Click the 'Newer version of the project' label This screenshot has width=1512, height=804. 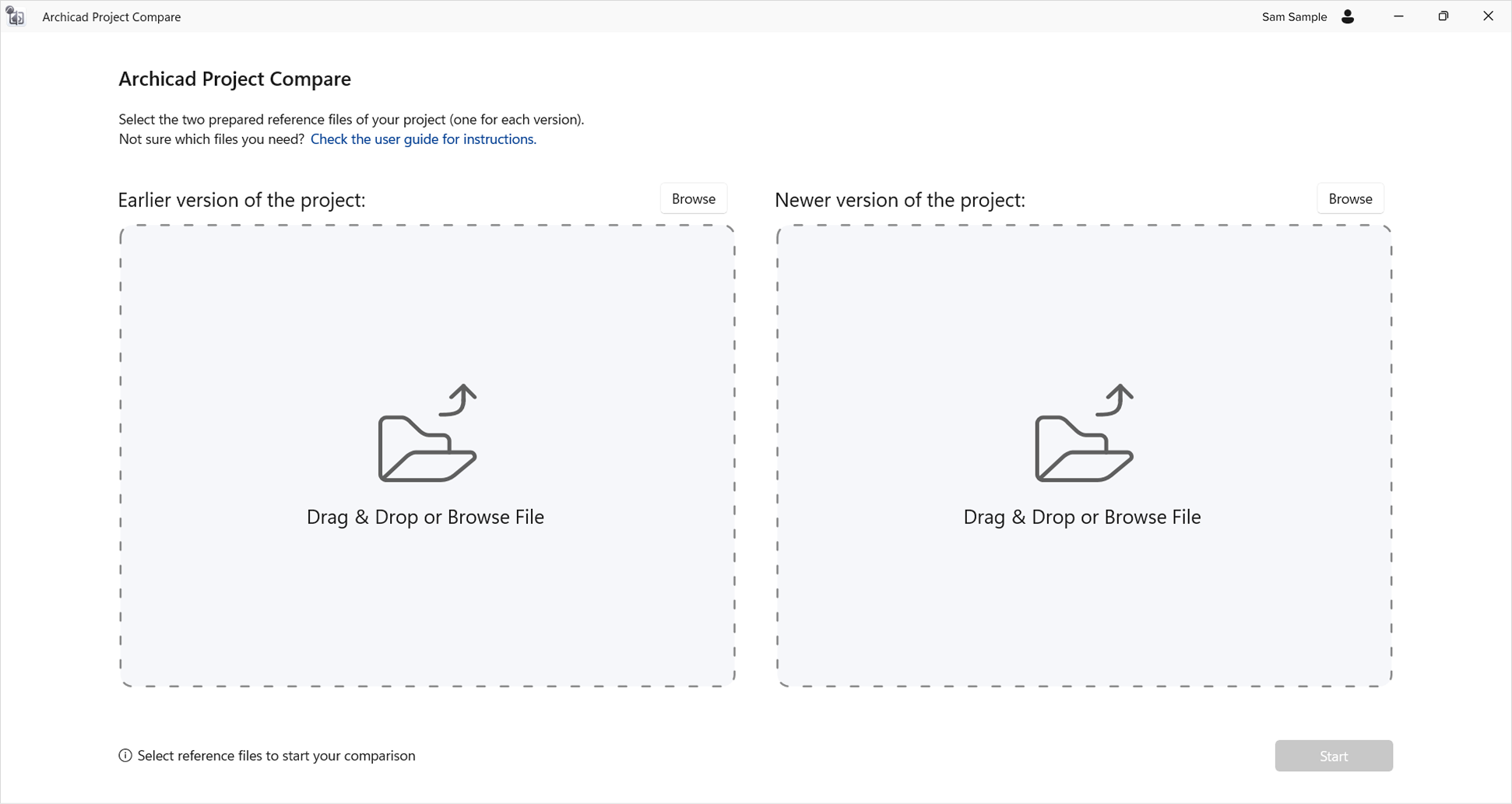tap(899, 200)
